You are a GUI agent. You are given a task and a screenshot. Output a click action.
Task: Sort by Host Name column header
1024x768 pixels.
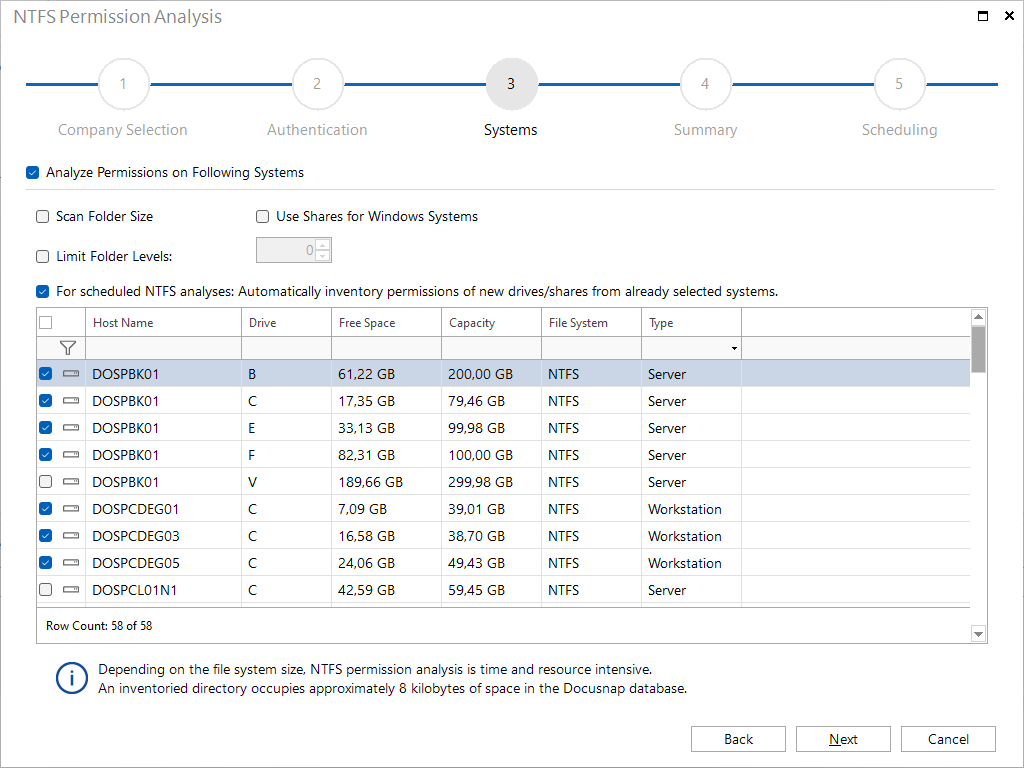tap(163, 323)
